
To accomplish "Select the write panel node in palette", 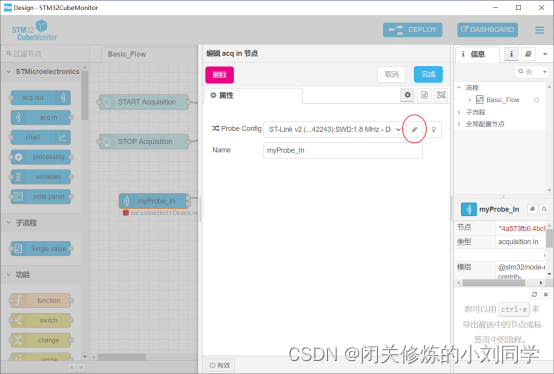I will click(x=41, y=196).
